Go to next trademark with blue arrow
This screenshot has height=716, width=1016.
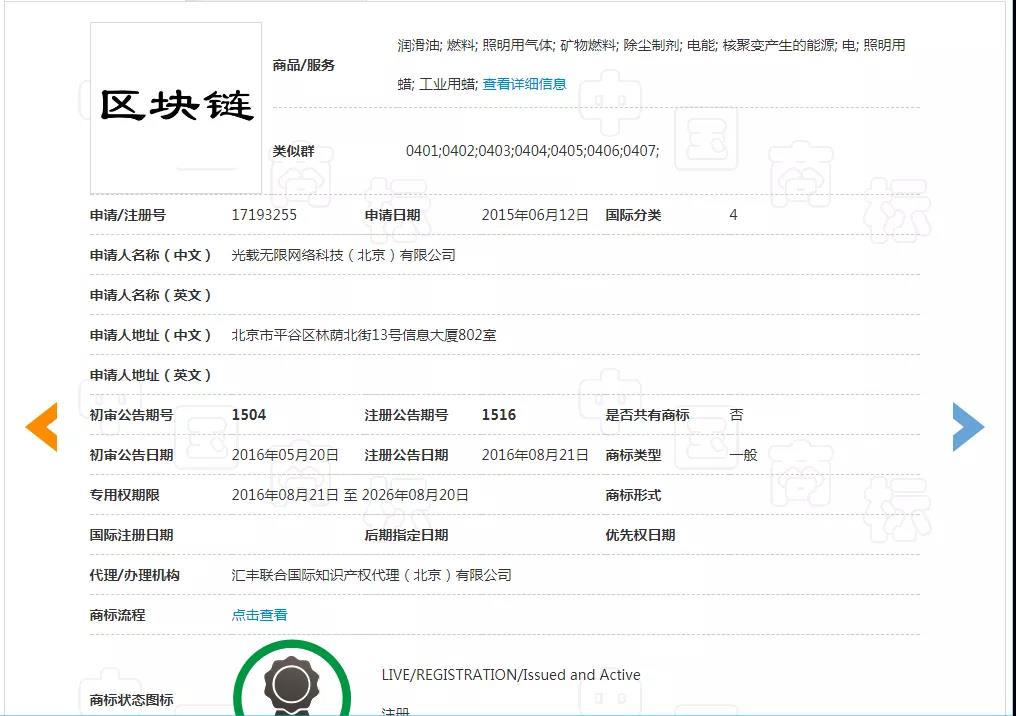click(968, 427)
